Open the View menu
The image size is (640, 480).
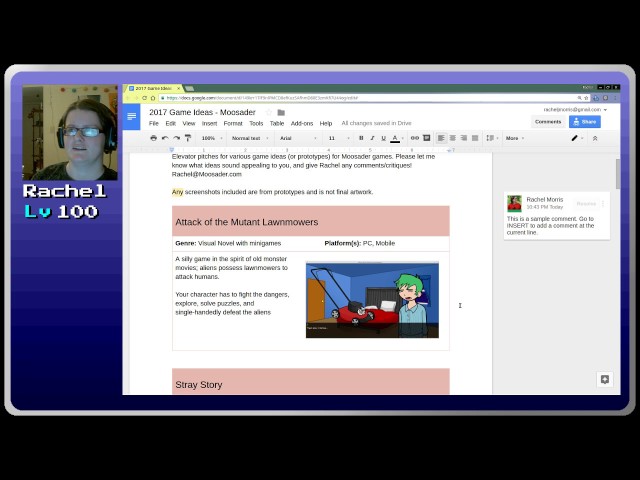pos(189,123)
